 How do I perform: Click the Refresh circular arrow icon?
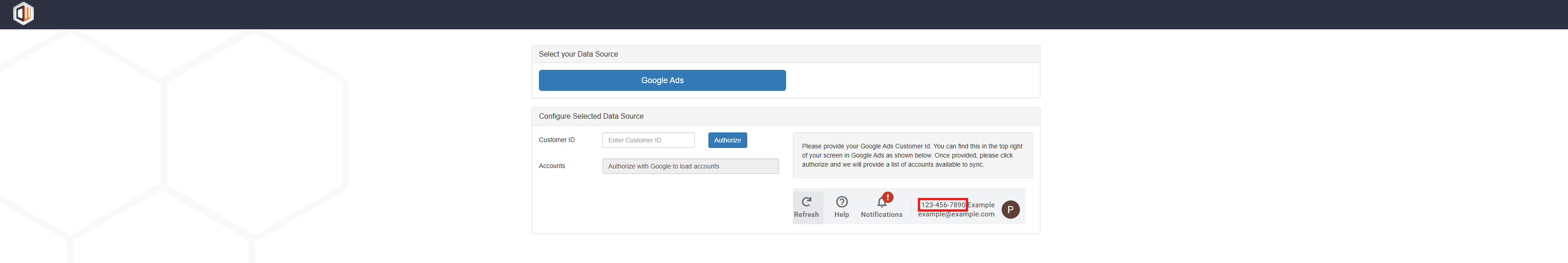coord(807,201)
